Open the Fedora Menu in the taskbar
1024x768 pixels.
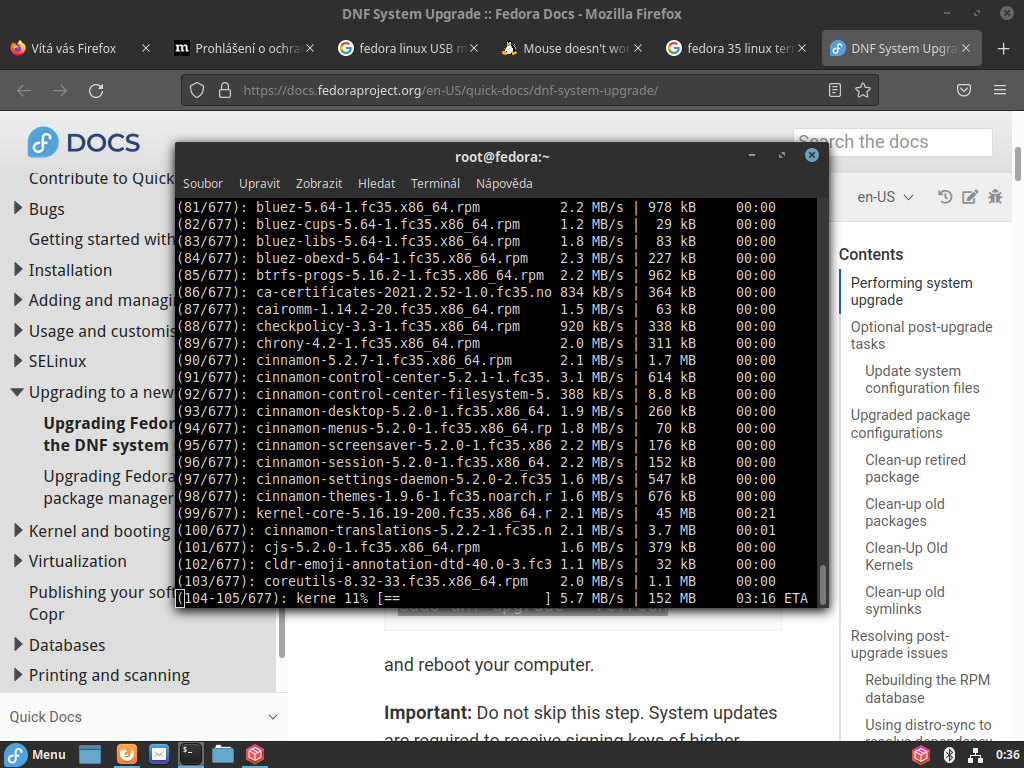(36, 754)
